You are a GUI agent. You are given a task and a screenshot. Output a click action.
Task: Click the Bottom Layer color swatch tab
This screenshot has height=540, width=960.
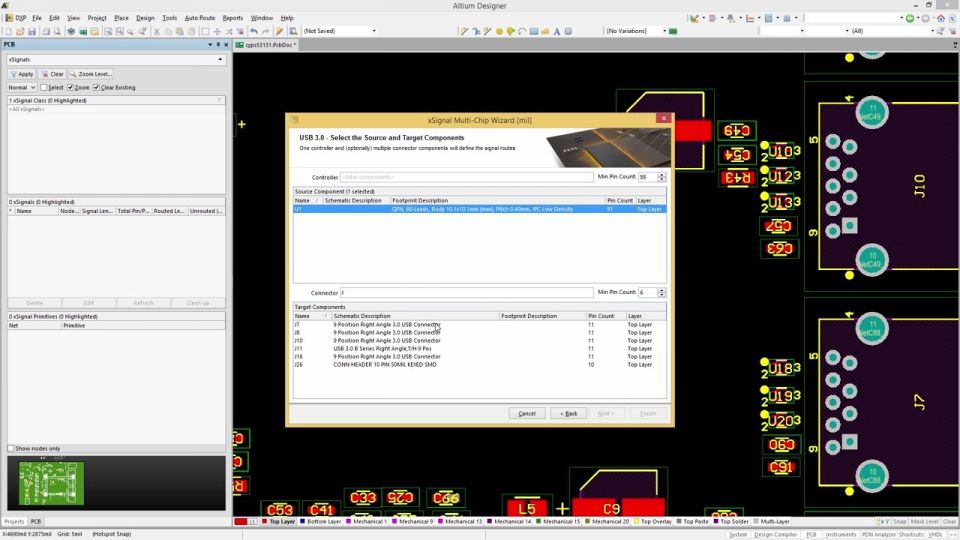[x=302, y=522]
